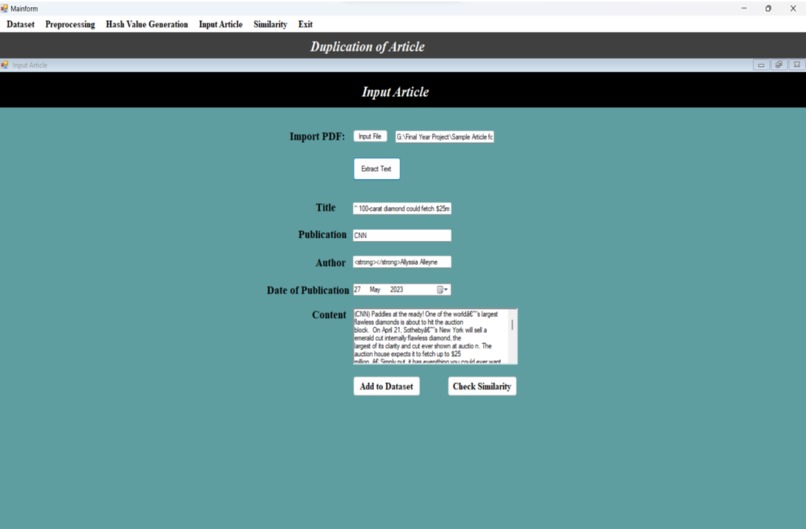The image size is (806, 529).
Task: Open the Hash Value Generation menu
Action: click(x=147, y=24)
